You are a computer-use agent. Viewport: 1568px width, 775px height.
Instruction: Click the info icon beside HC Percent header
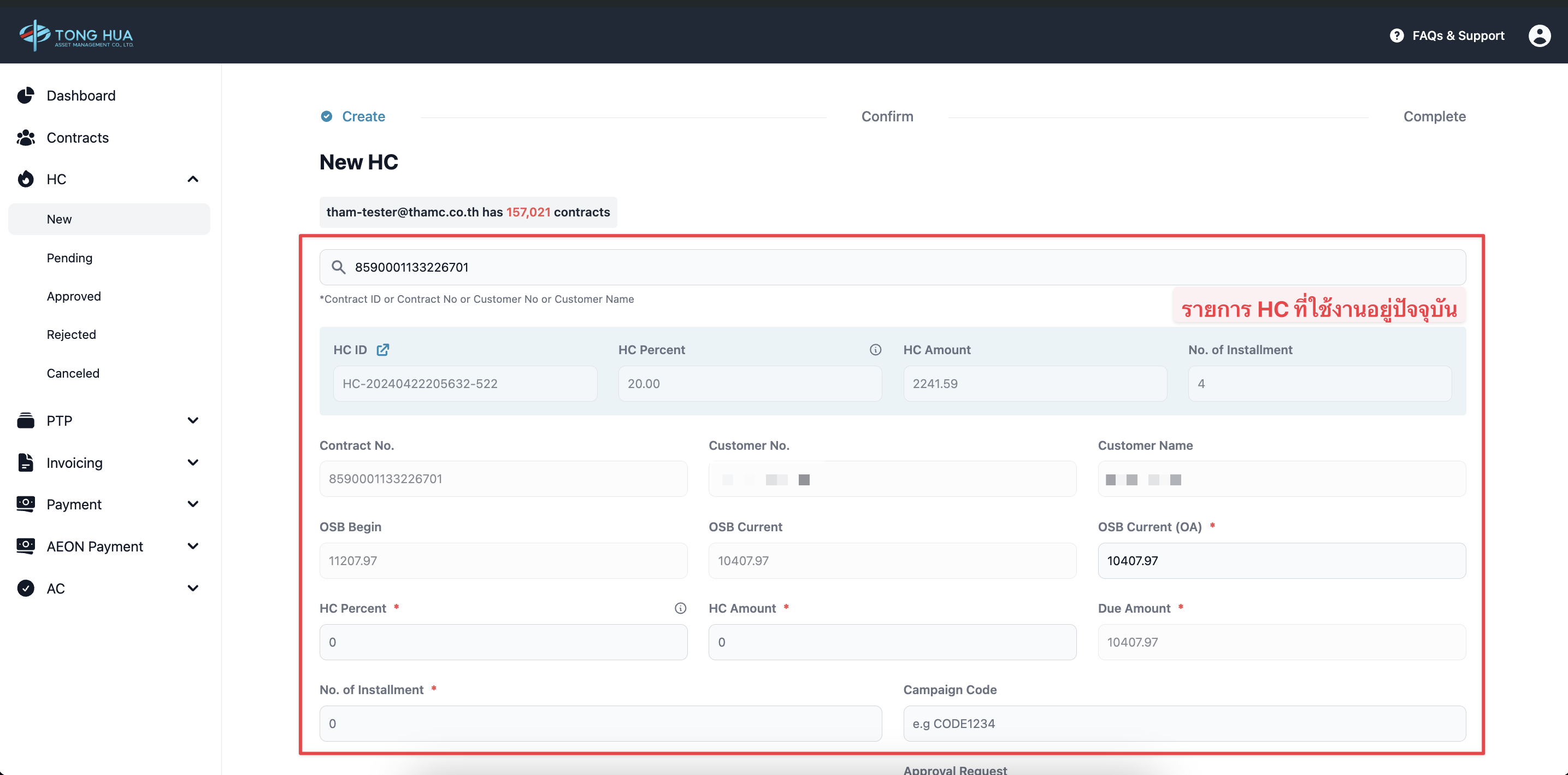[x=875, y=349]
